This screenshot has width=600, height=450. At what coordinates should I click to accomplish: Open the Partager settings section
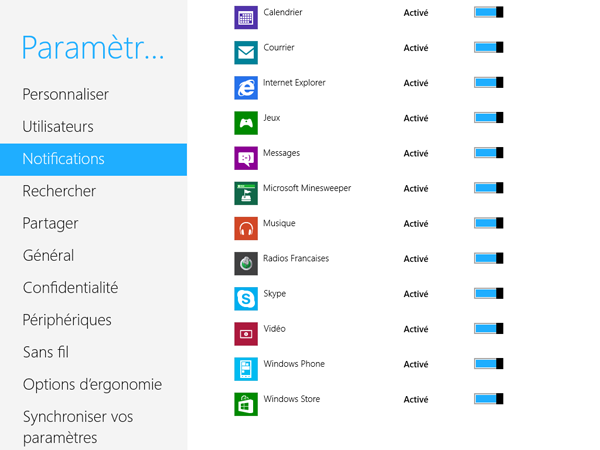pyautogui.click(x=50, y=224)
